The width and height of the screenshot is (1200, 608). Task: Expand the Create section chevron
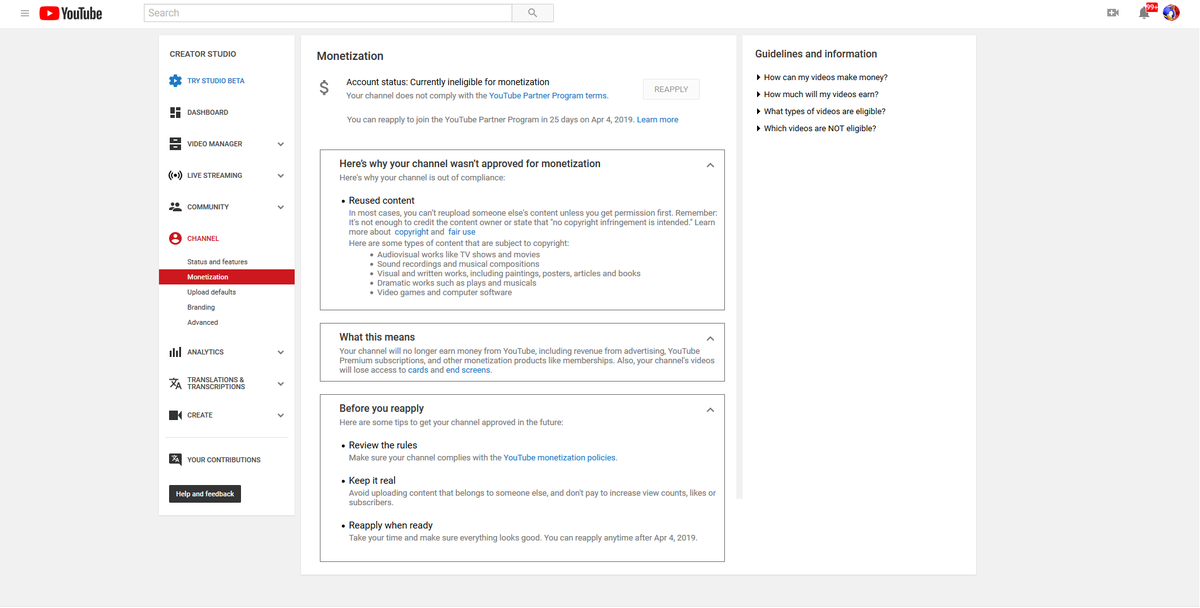tap(281, 415)
